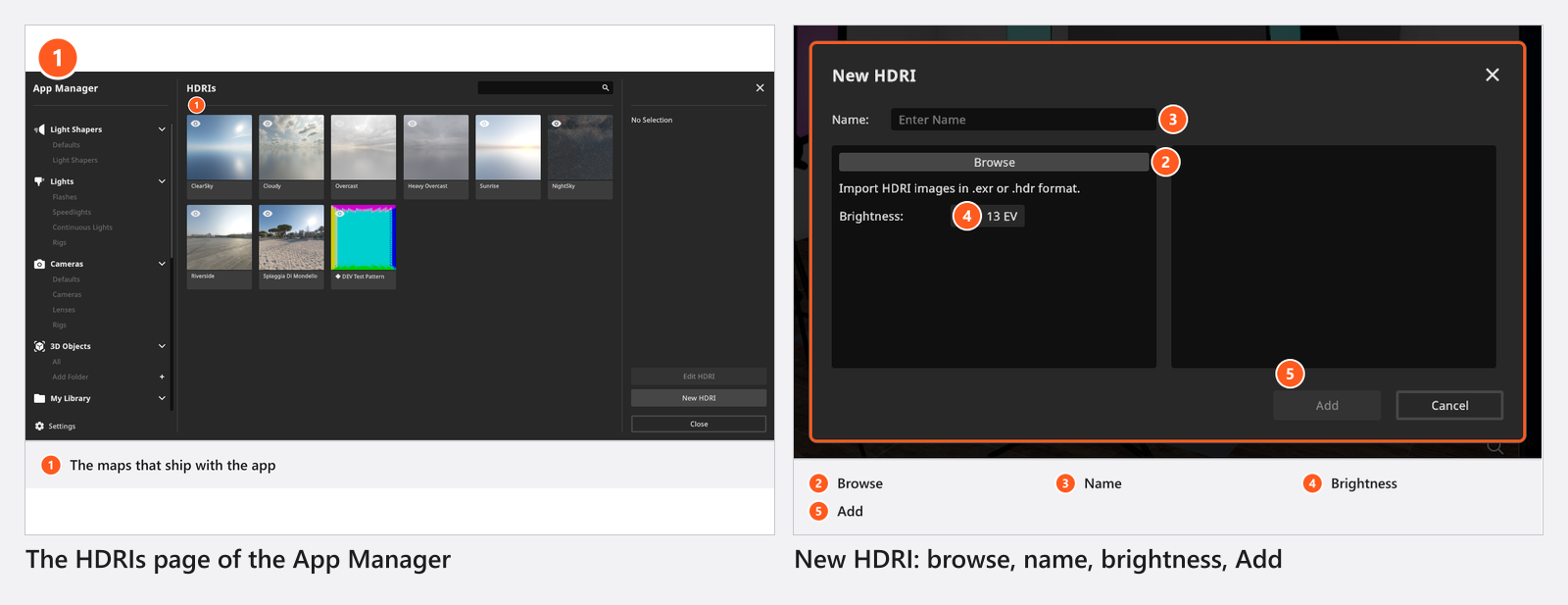Click the Lights flash icon in sidebar

tap(39, 181)
